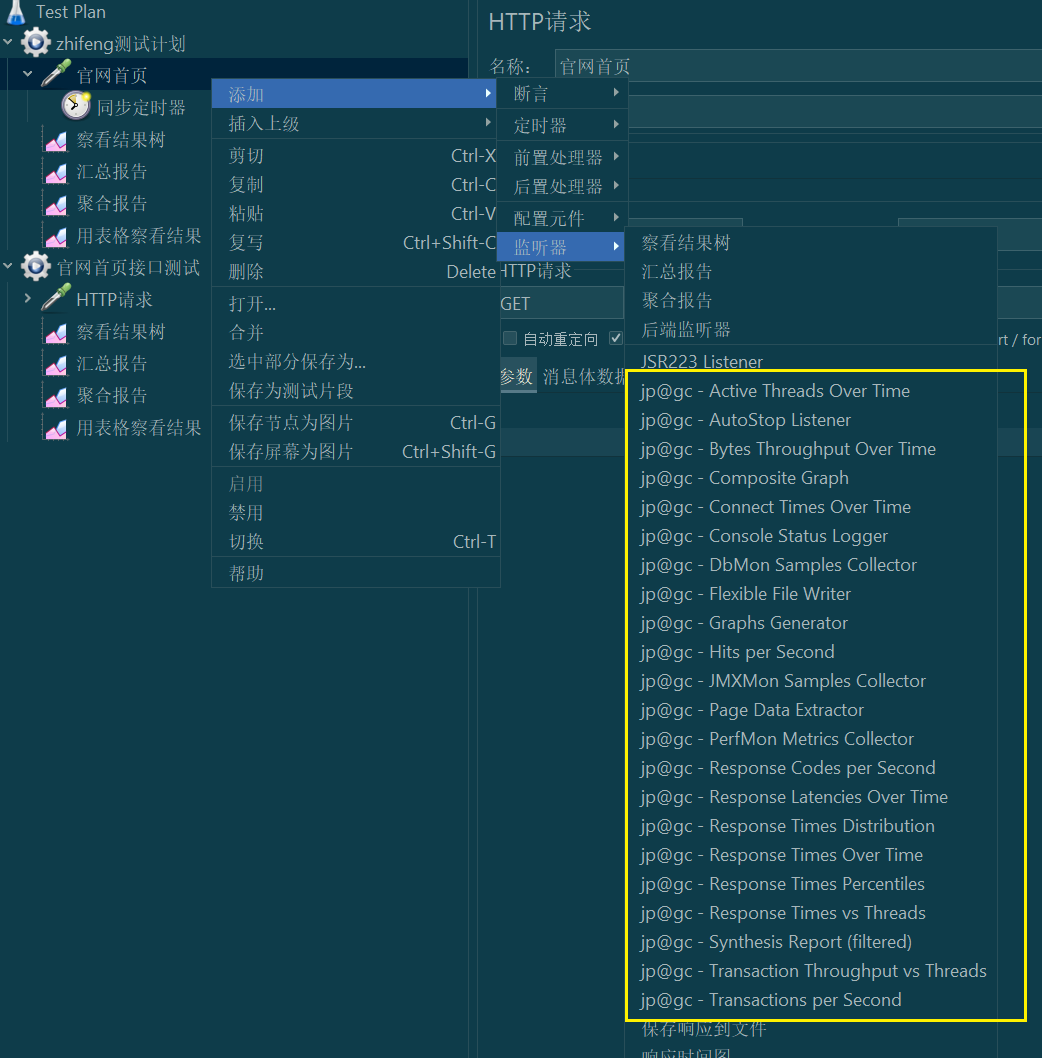Select 打开... in the context menu
This screenshot has height=1058, width=1042.
coord(356,304)
